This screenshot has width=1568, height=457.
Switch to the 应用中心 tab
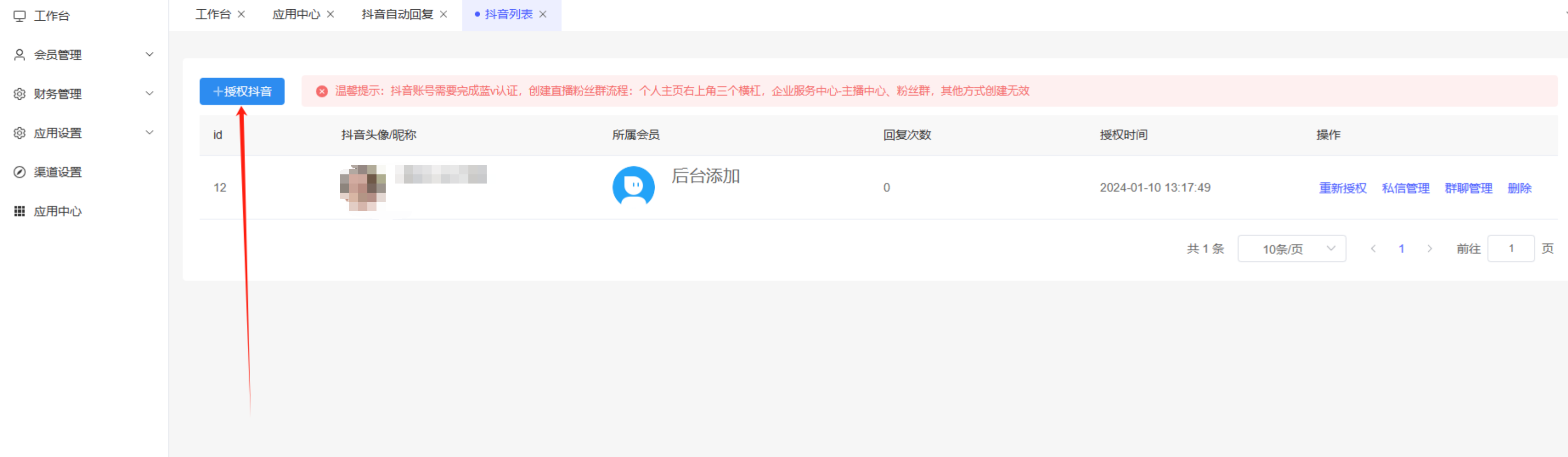click(x=297, y=14)
